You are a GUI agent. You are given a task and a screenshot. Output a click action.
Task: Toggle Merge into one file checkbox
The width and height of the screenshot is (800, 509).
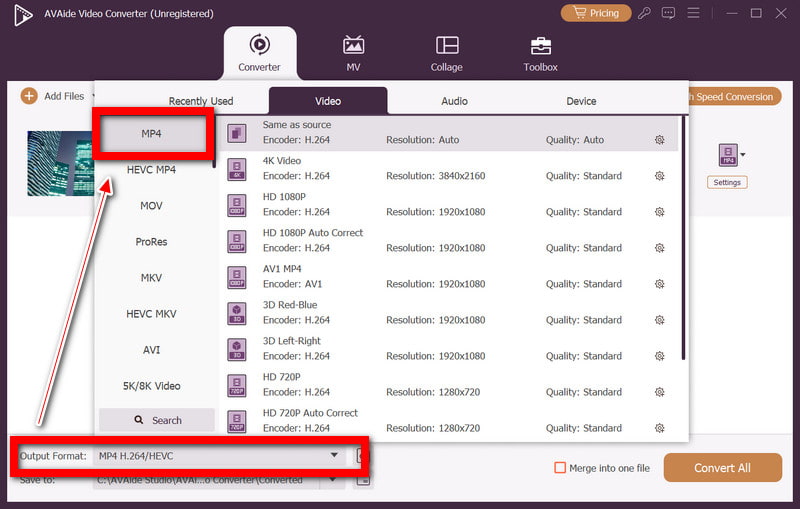560,468
